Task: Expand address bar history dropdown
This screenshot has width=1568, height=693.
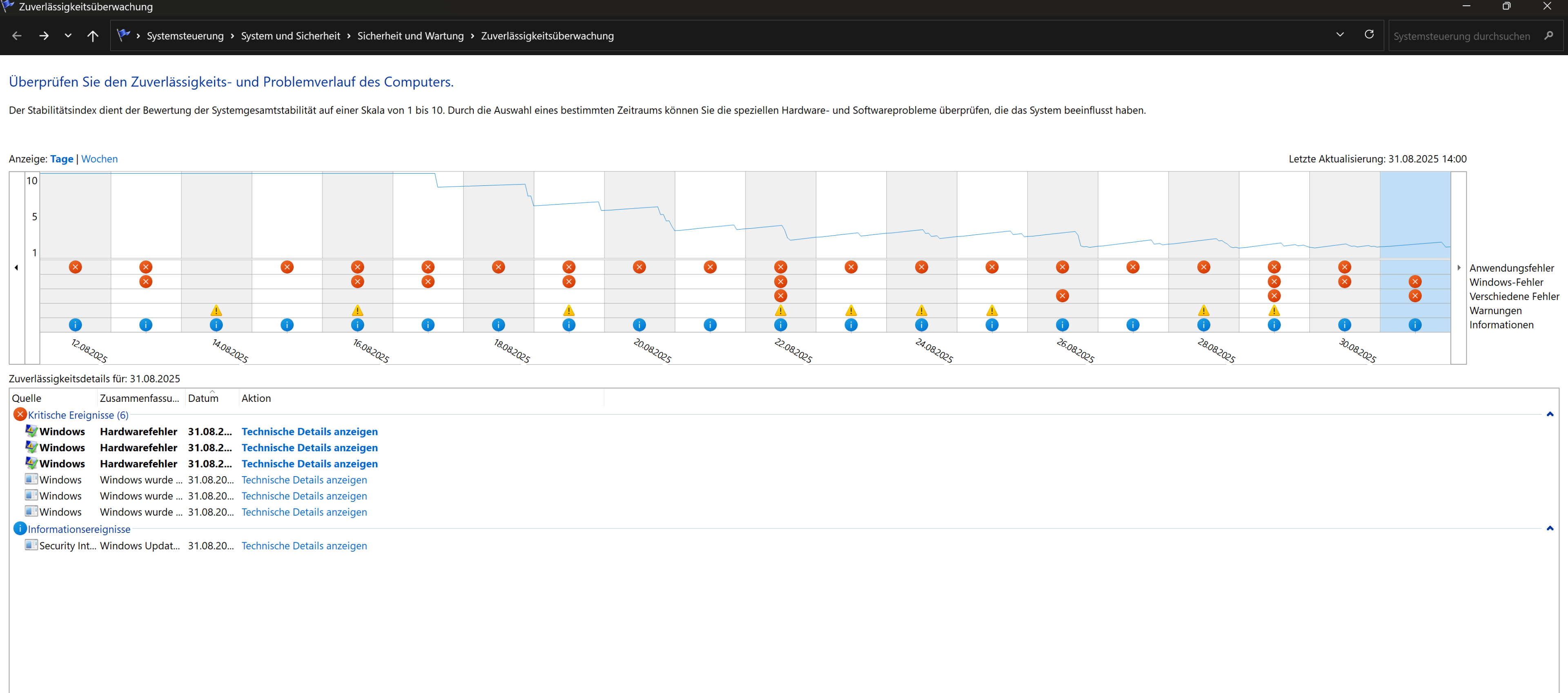Action: (1340, 35)
